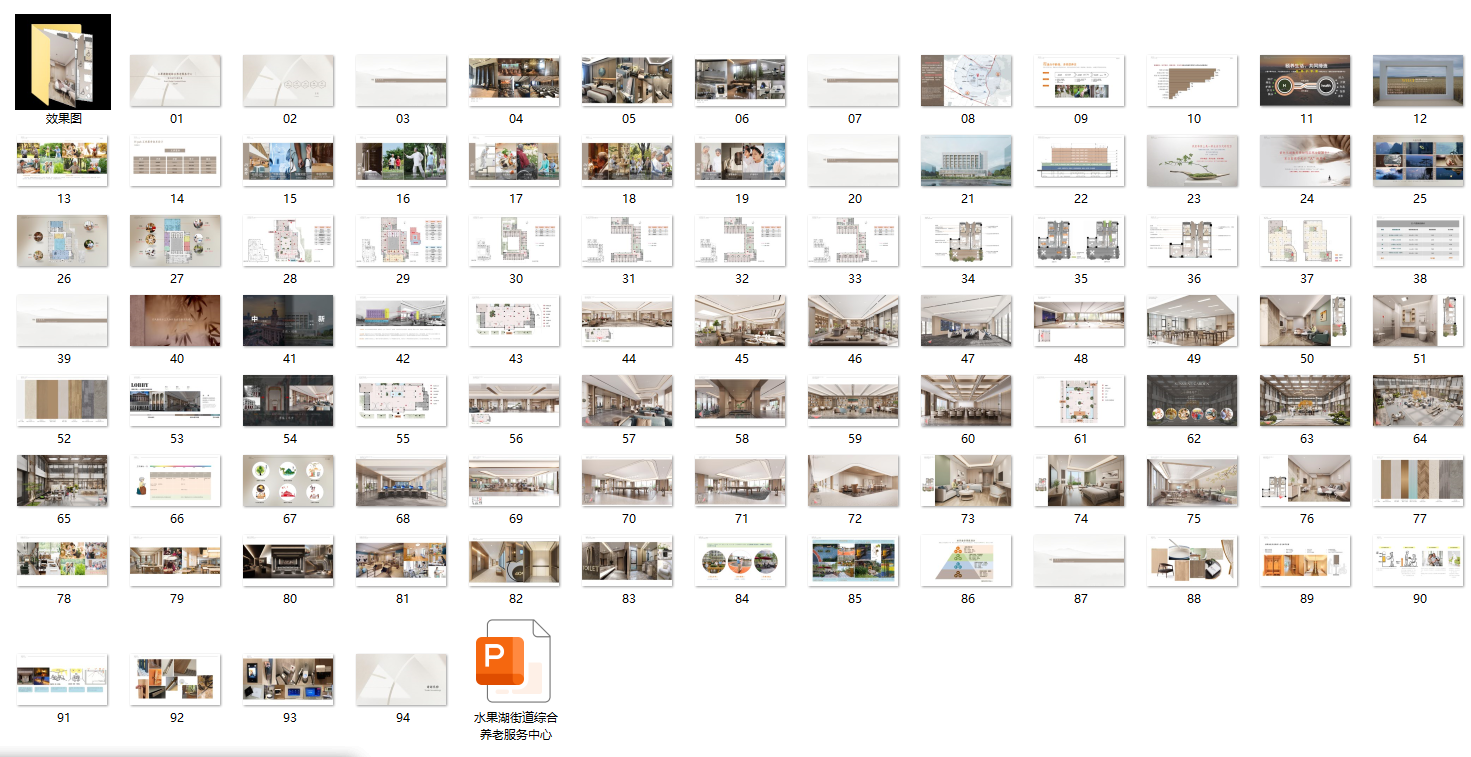Select bedroom rendering thumbnail 74
The height and width of the screenshot is (757, 1471).
[x=1080, y=481]
